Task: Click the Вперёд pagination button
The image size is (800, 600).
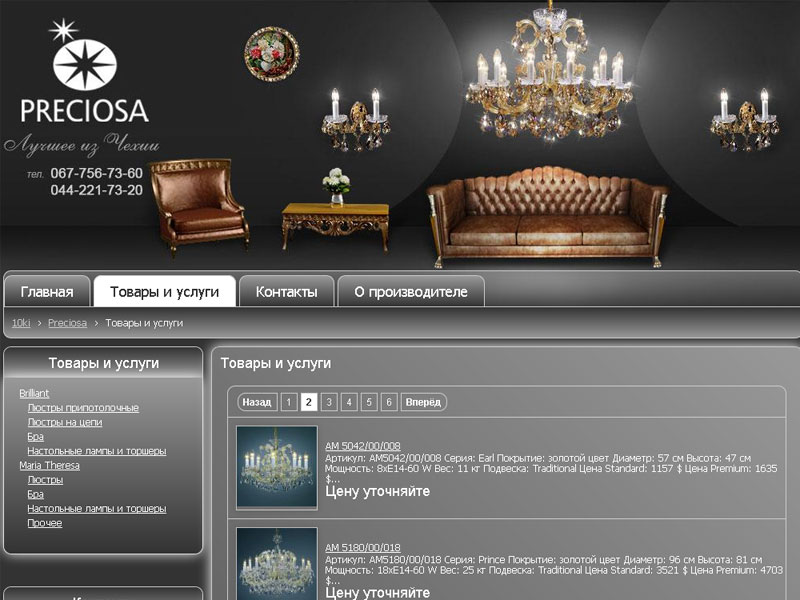Action: [423, 402]
